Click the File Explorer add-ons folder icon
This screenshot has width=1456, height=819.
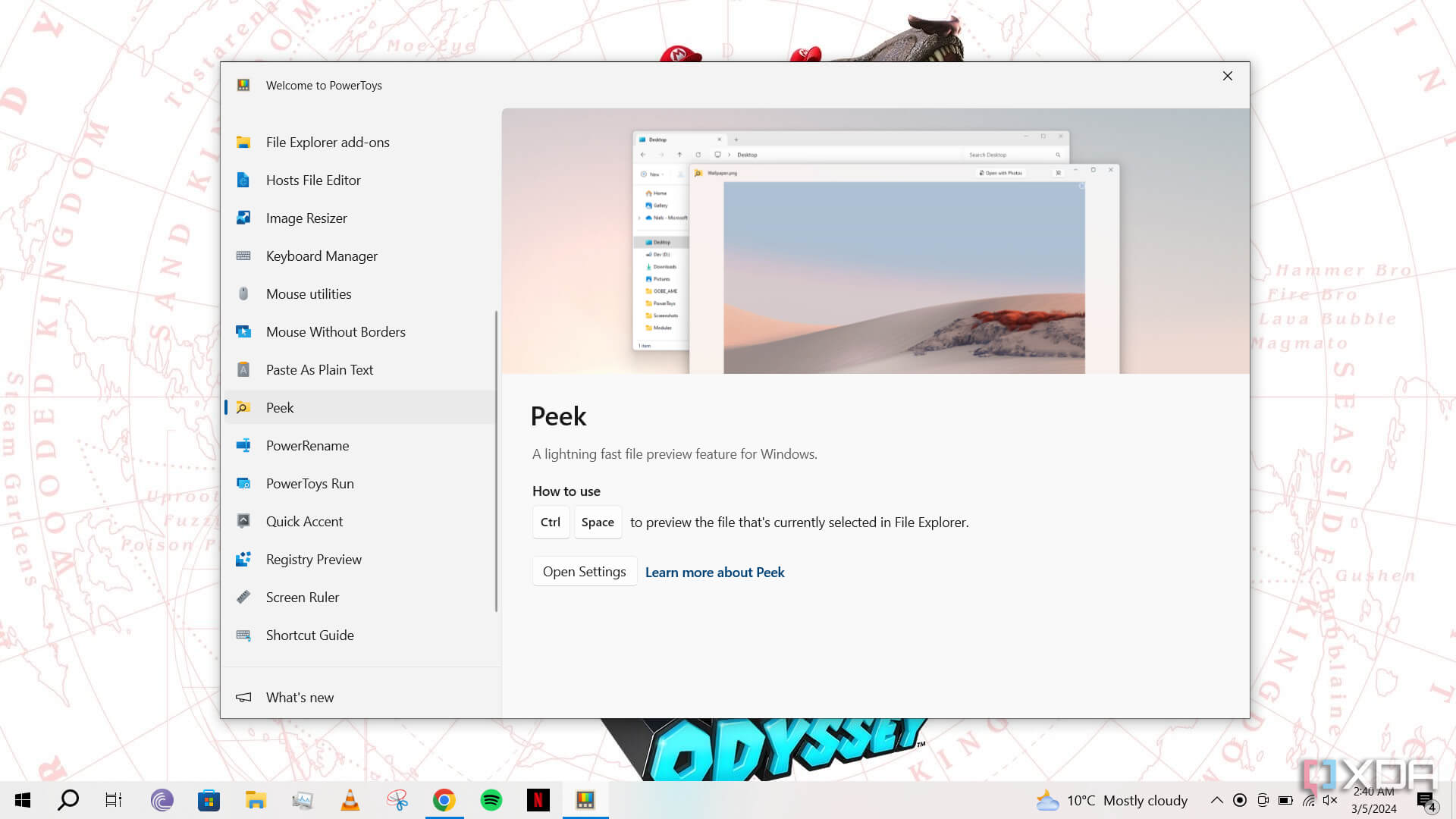click(x=243, y=143)
